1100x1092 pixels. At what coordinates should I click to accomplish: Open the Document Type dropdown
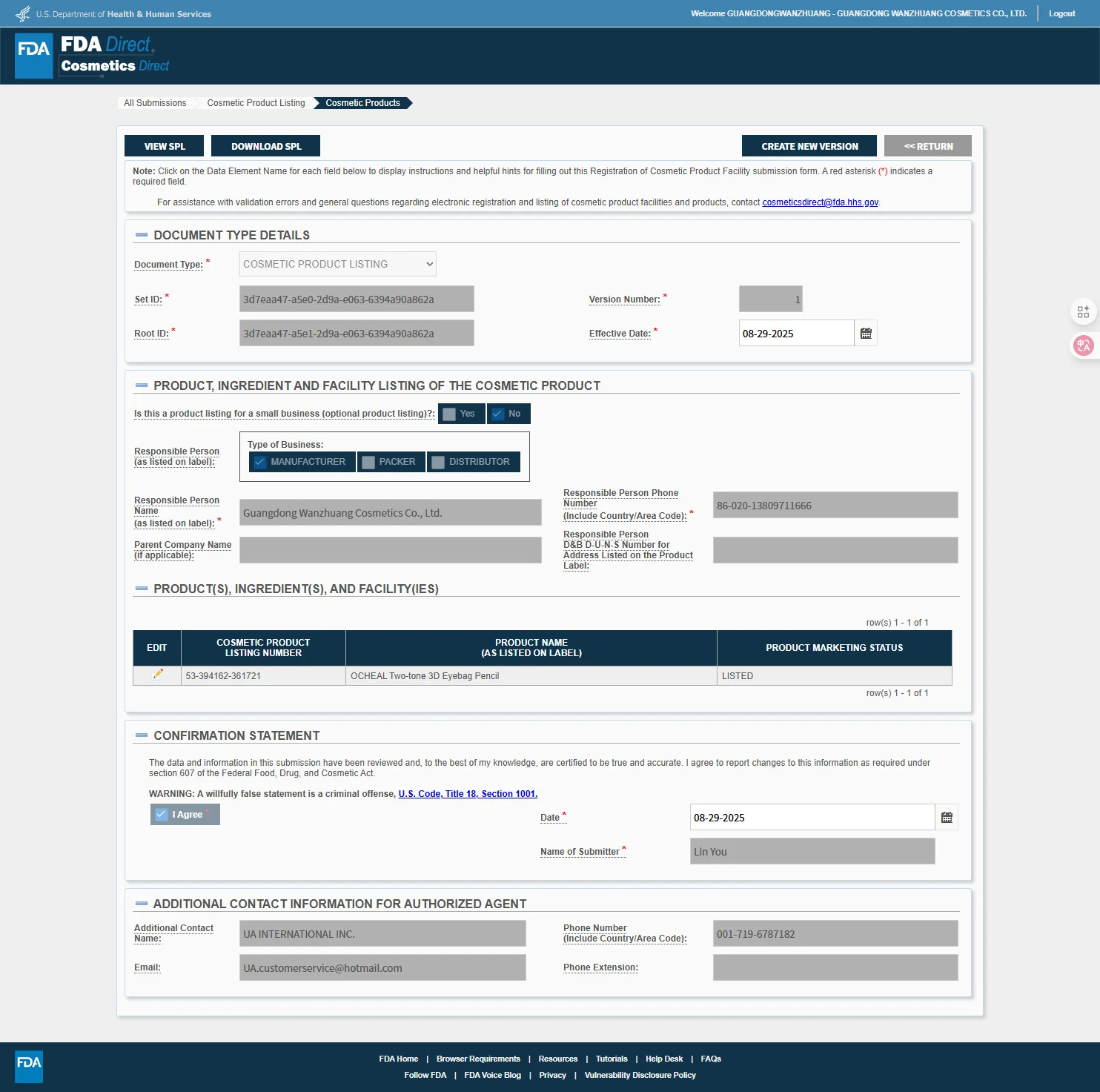click(x=338, y=264)
